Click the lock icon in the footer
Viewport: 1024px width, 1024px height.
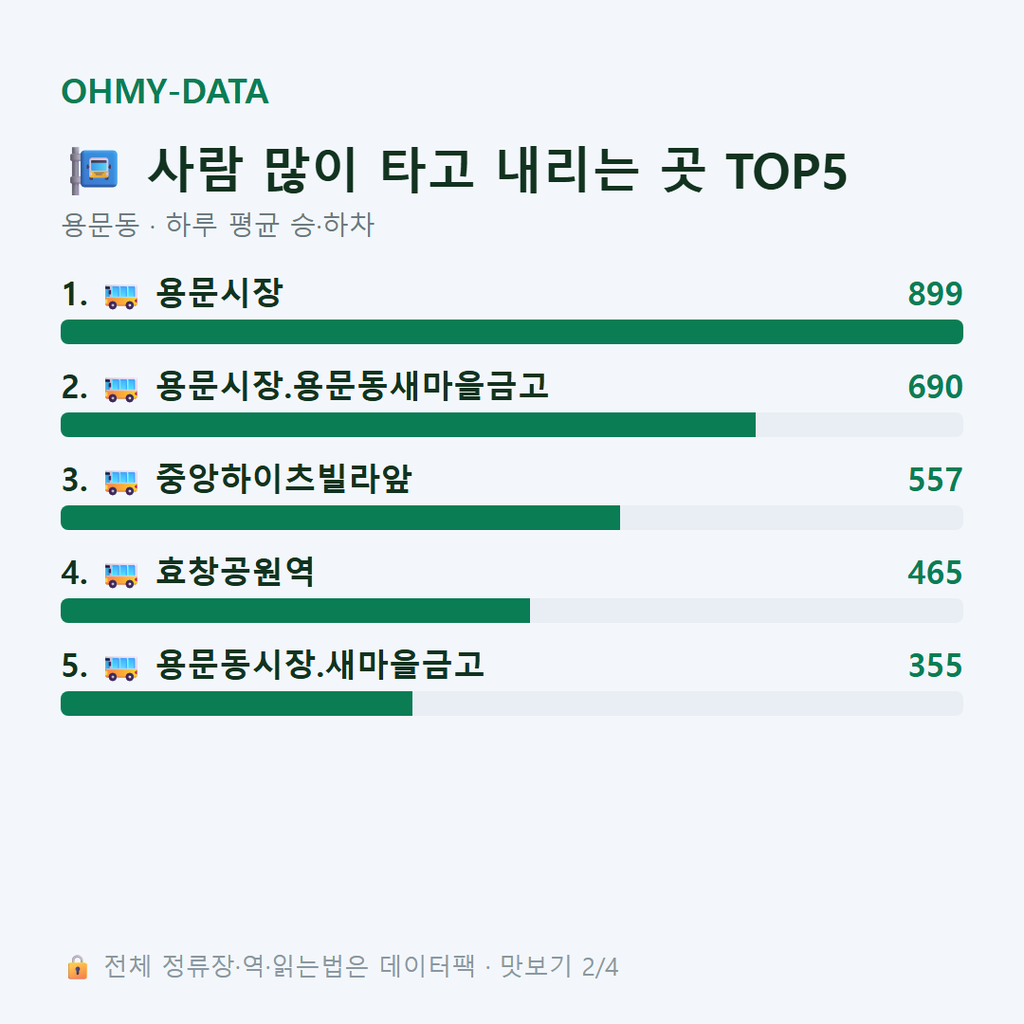point(77,967)
